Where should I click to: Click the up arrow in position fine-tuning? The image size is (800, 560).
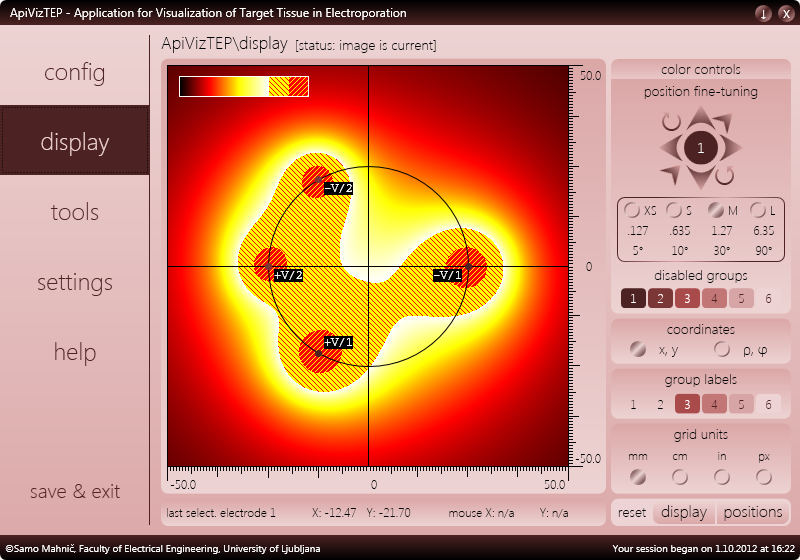pyautogui.click(x=701, y=117)
